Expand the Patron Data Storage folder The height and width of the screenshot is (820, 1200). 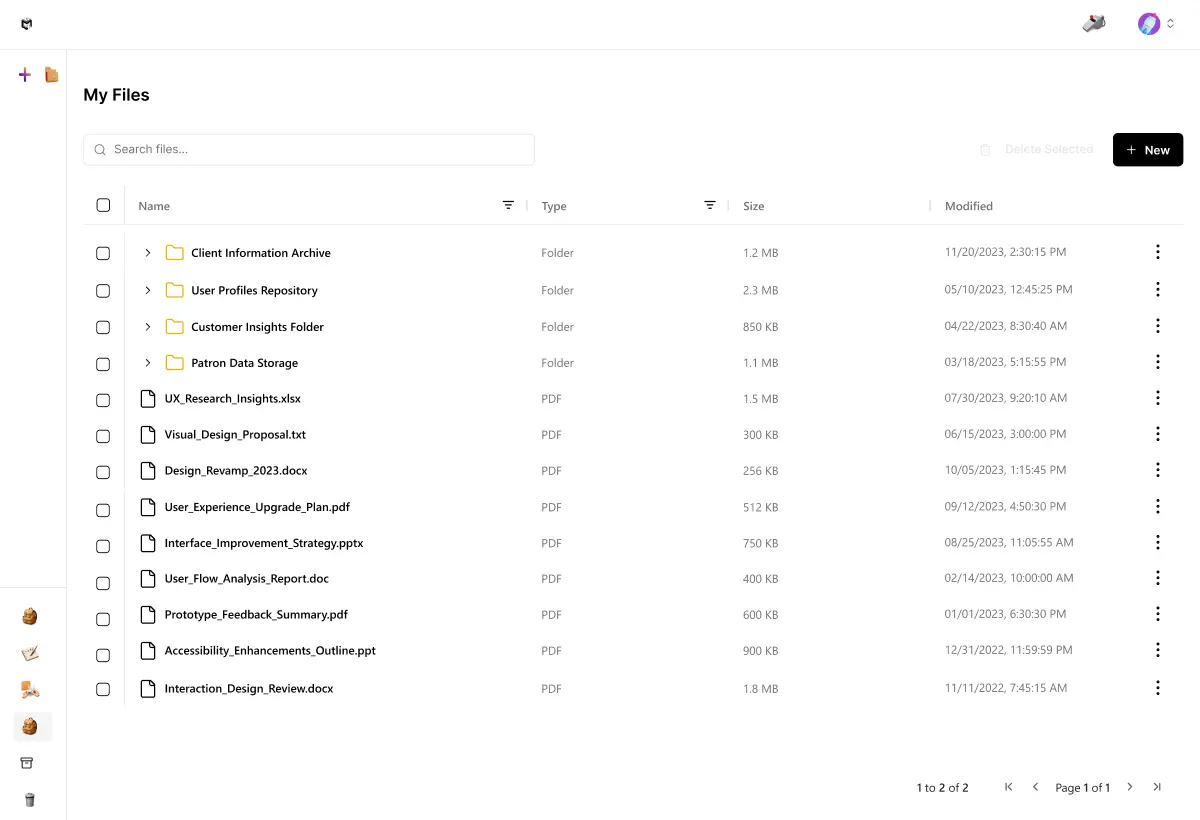[x=147, y=364]
